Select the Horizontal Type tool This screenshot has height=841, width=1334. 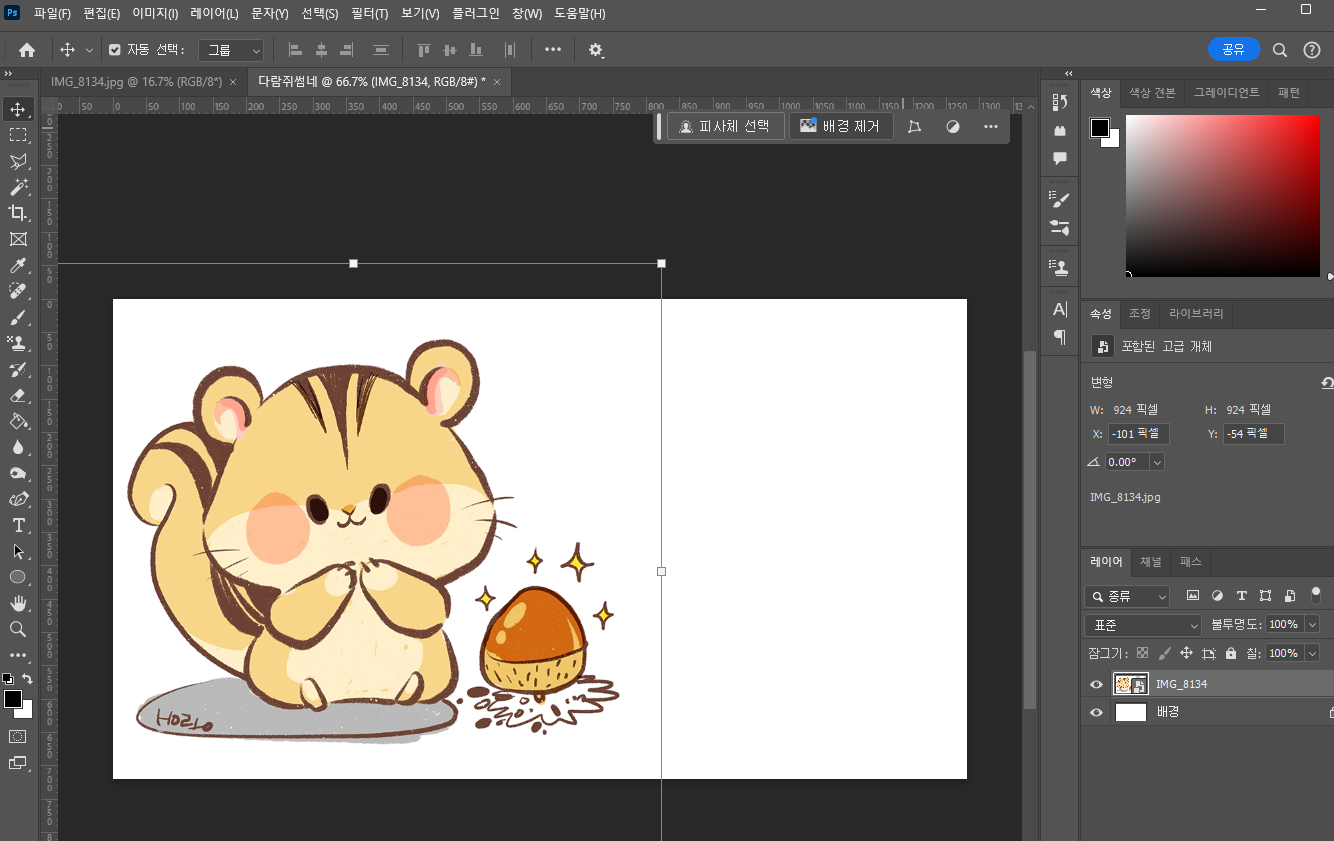(18, 525)
